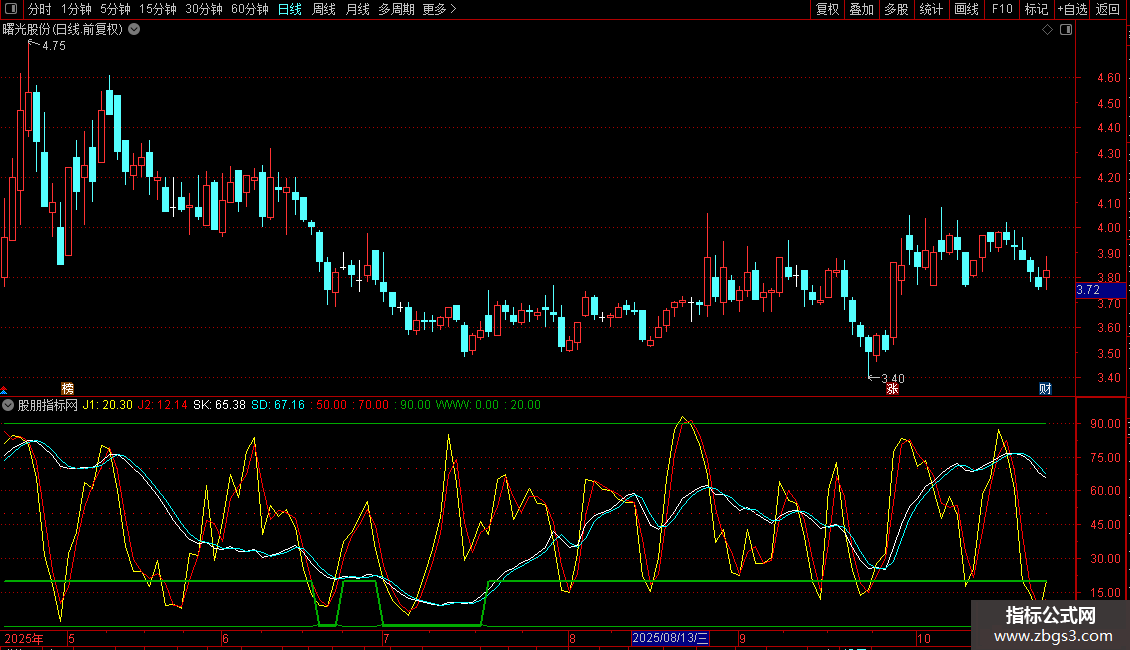Toggle the right side panel icon
This screenshot has width=1130, height=650.
pos(1066,30)
